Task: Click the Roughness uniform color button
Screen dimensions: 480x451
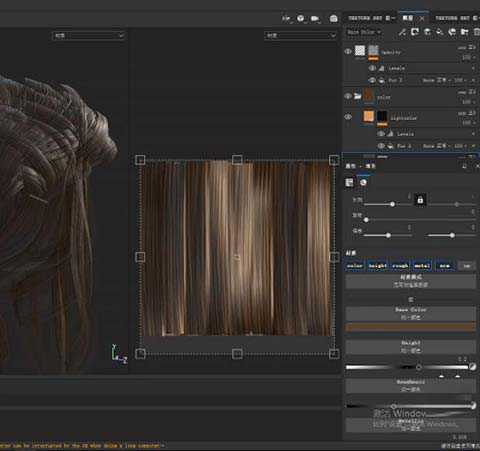Action: (x=411, y=386)
